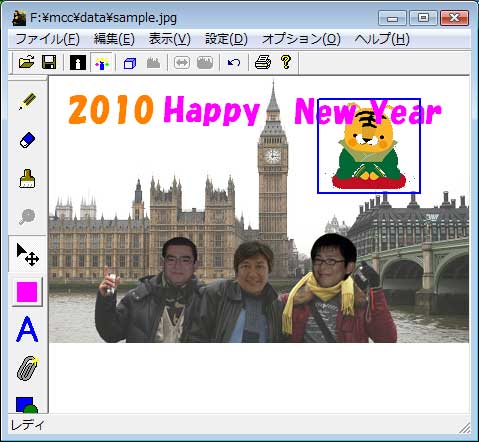Select the blue letter A text tool
This screenshot has height=442, width=479.
coord(27,329)
